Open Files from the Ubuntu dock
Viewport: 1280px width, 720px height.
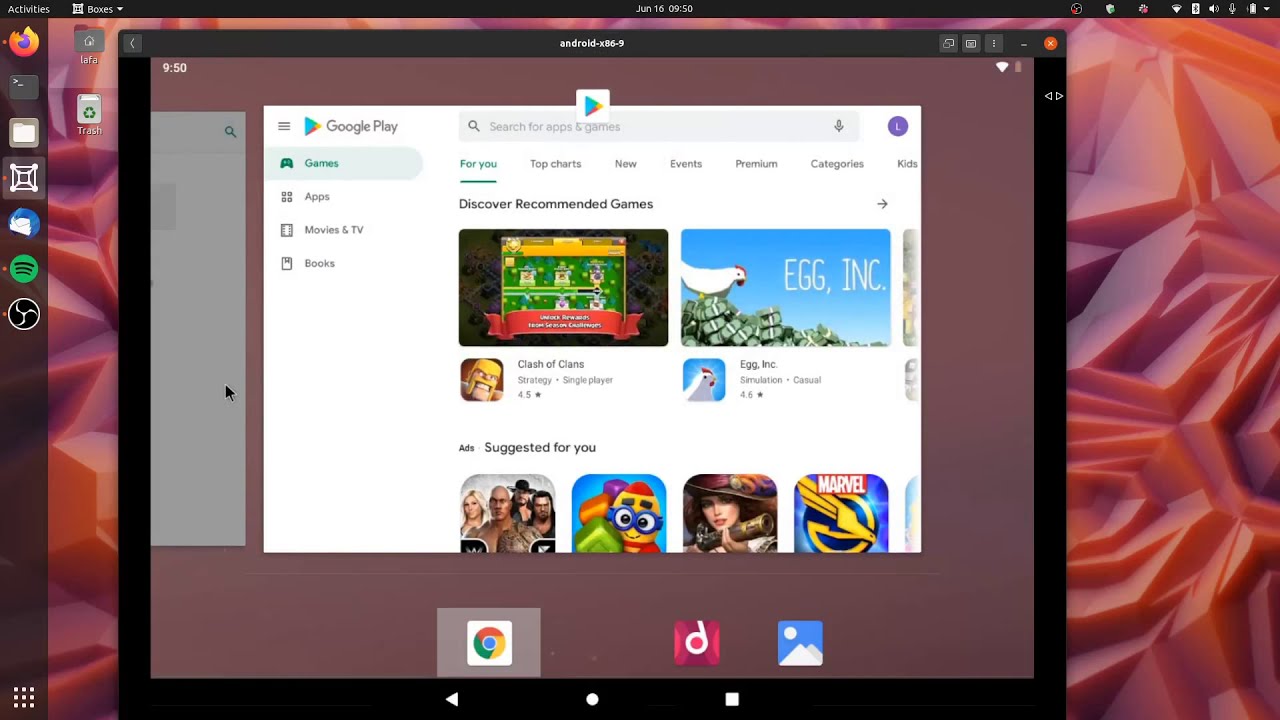[x=24, y=133]
